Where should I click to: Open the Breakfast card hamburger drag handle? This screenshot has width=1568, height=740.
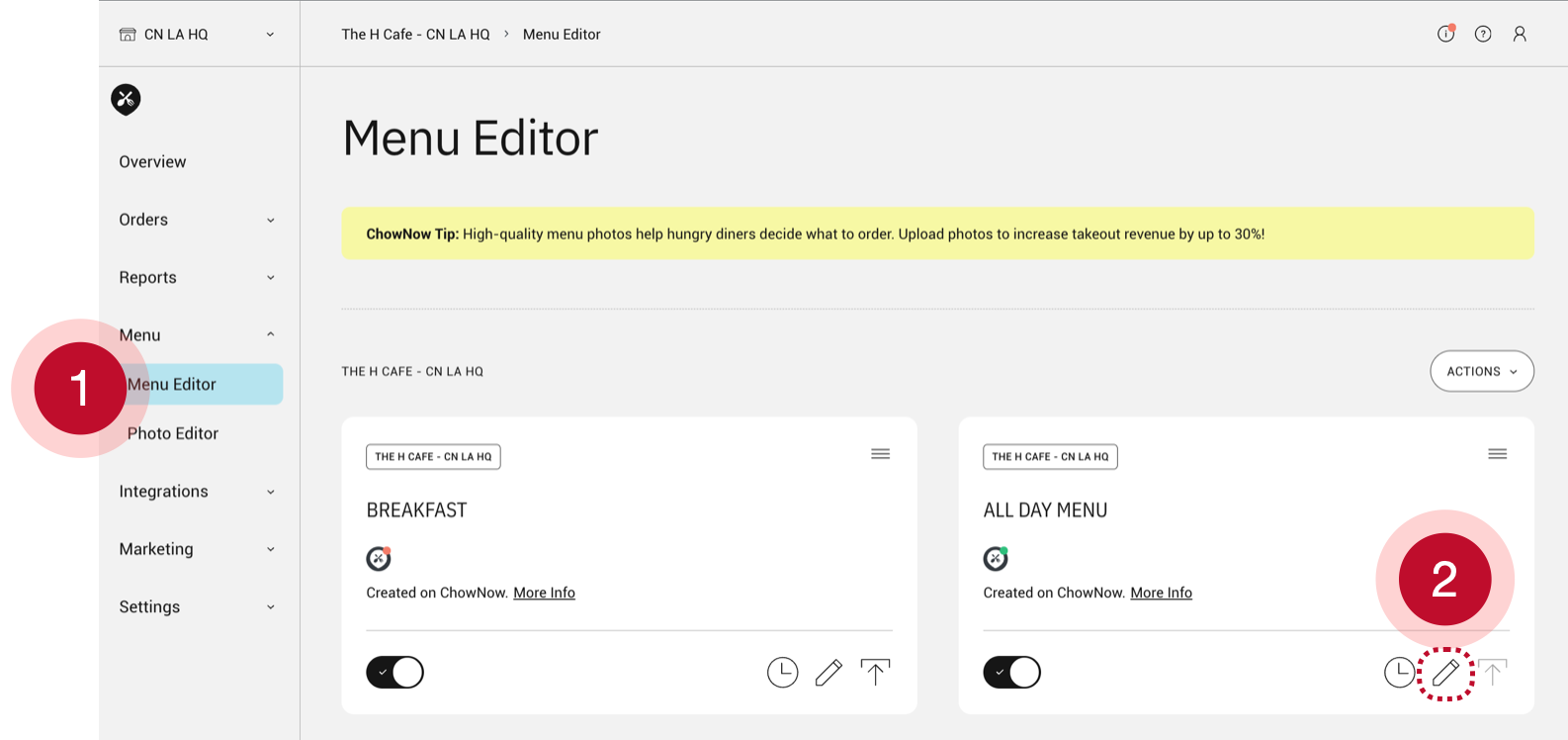(x=880, y=454)
